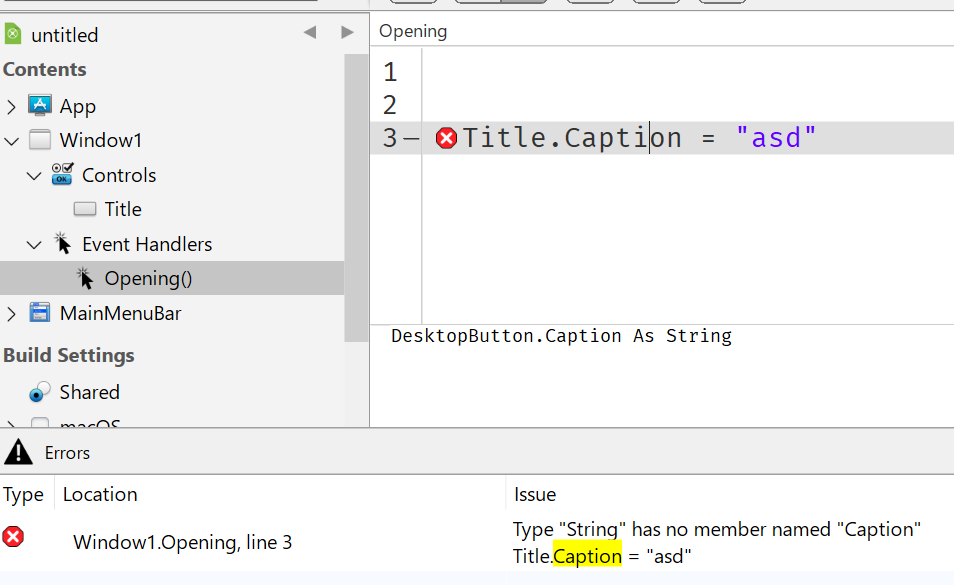Click the Event Handlers cursor icon
Image resolution: width=954 pixels, height=585 pixels.
[62, 243]
